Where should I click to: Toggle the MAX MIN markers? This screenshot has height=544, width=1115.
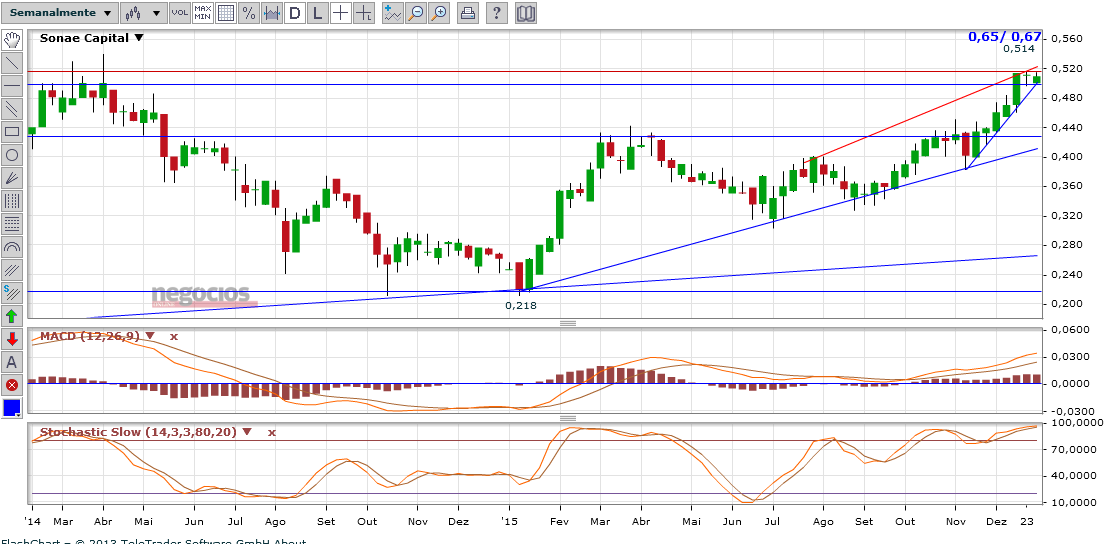coord(203,13)
